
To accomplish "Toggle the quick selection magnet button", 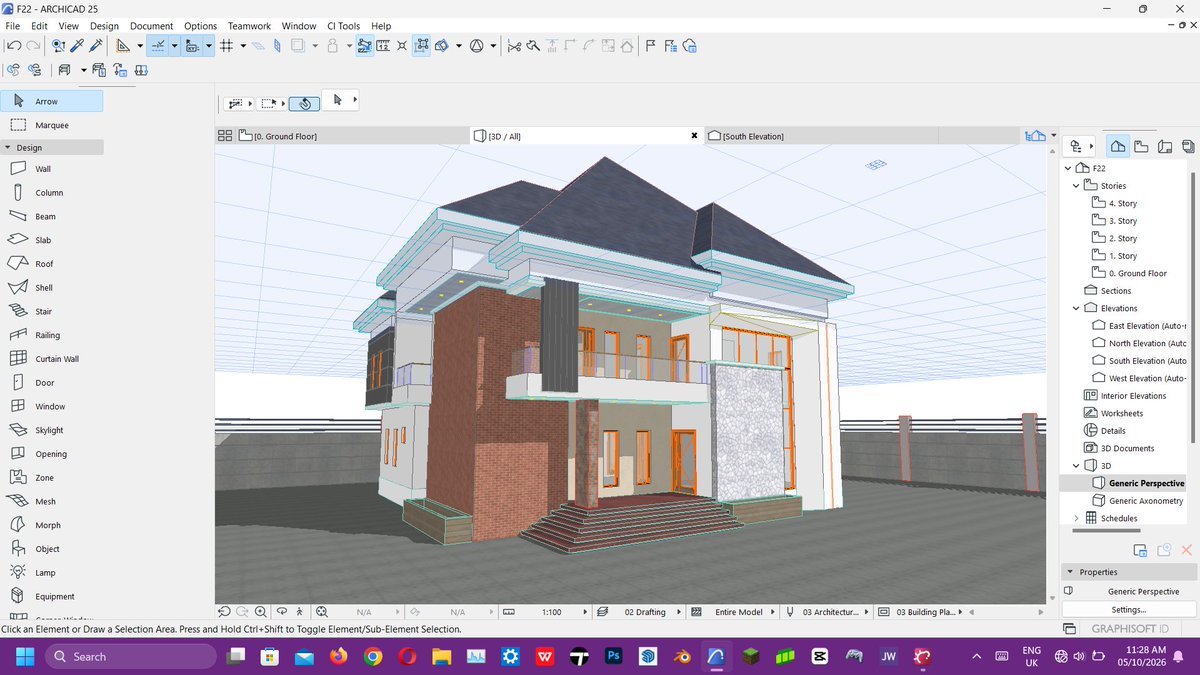I will point(304,102).
